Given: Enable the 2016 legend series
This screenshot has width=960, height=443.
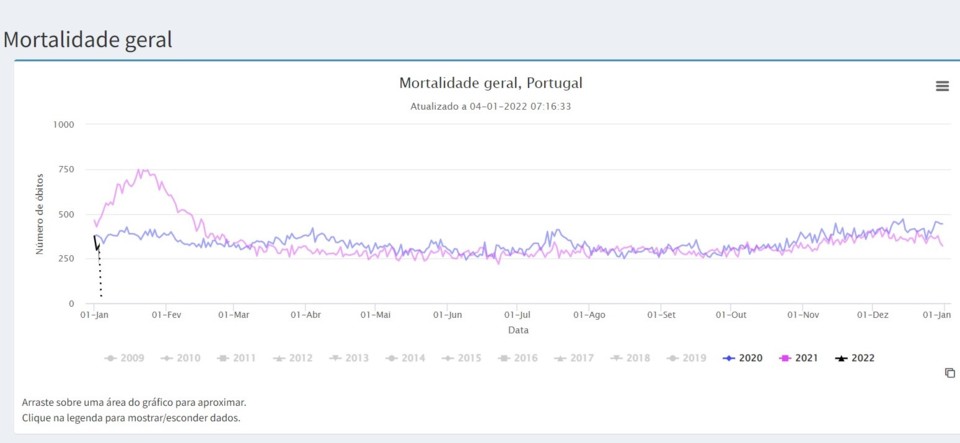Looking at the screenshot, I should [x=518, y=358].
